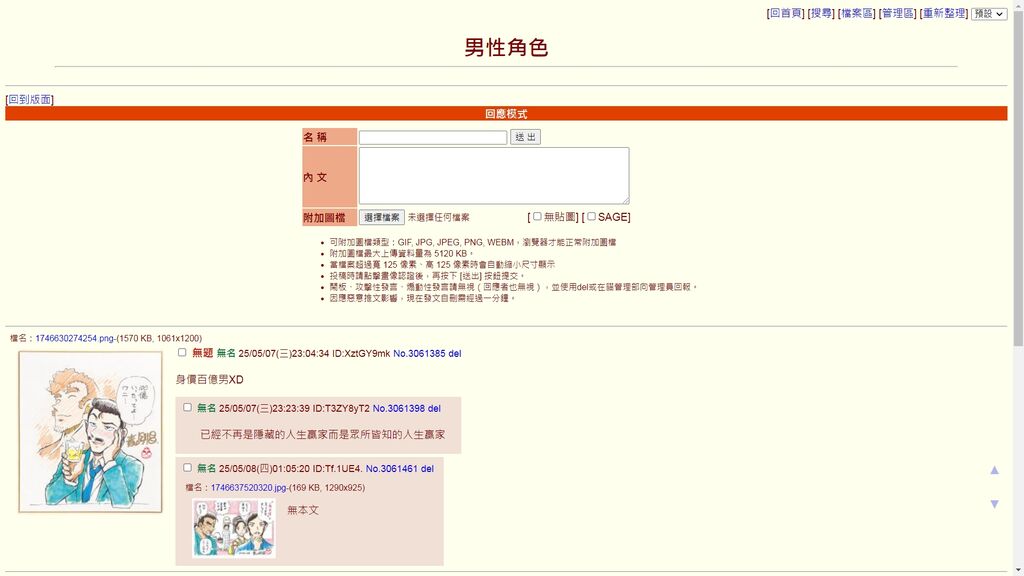Tick checkbox for reply No.3061398
The width and height of the screenshot is (1024, 576).
pos(187,407)
